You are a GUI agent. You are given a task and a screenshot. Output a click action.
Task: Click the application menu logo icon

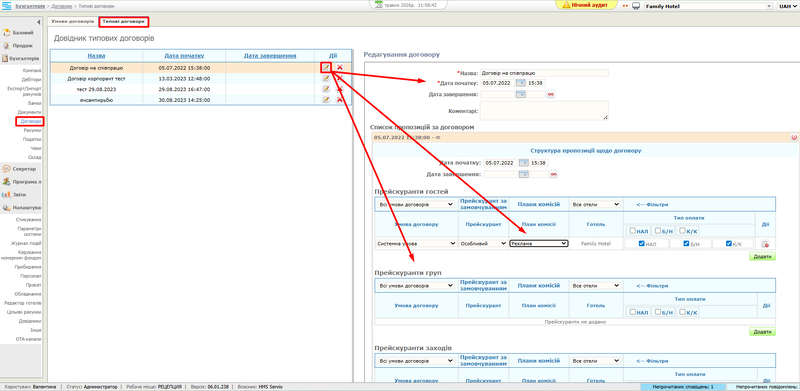(6, 6)
